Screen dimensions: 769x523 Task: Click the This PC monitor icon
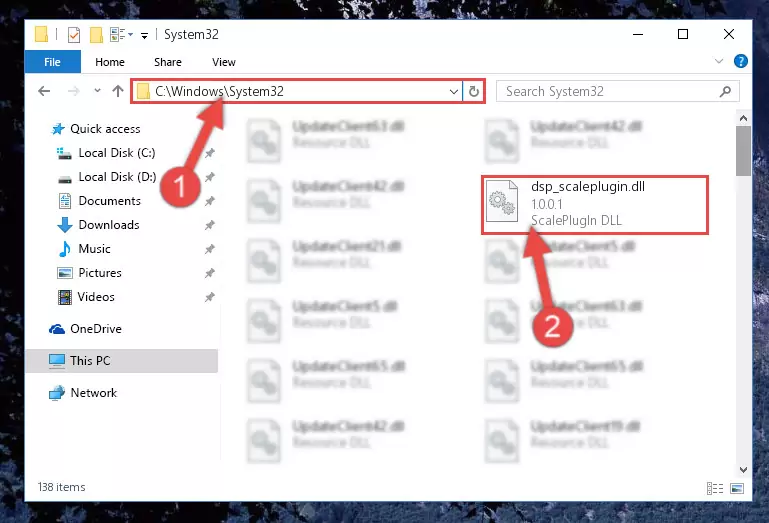[x=57, y=361]
